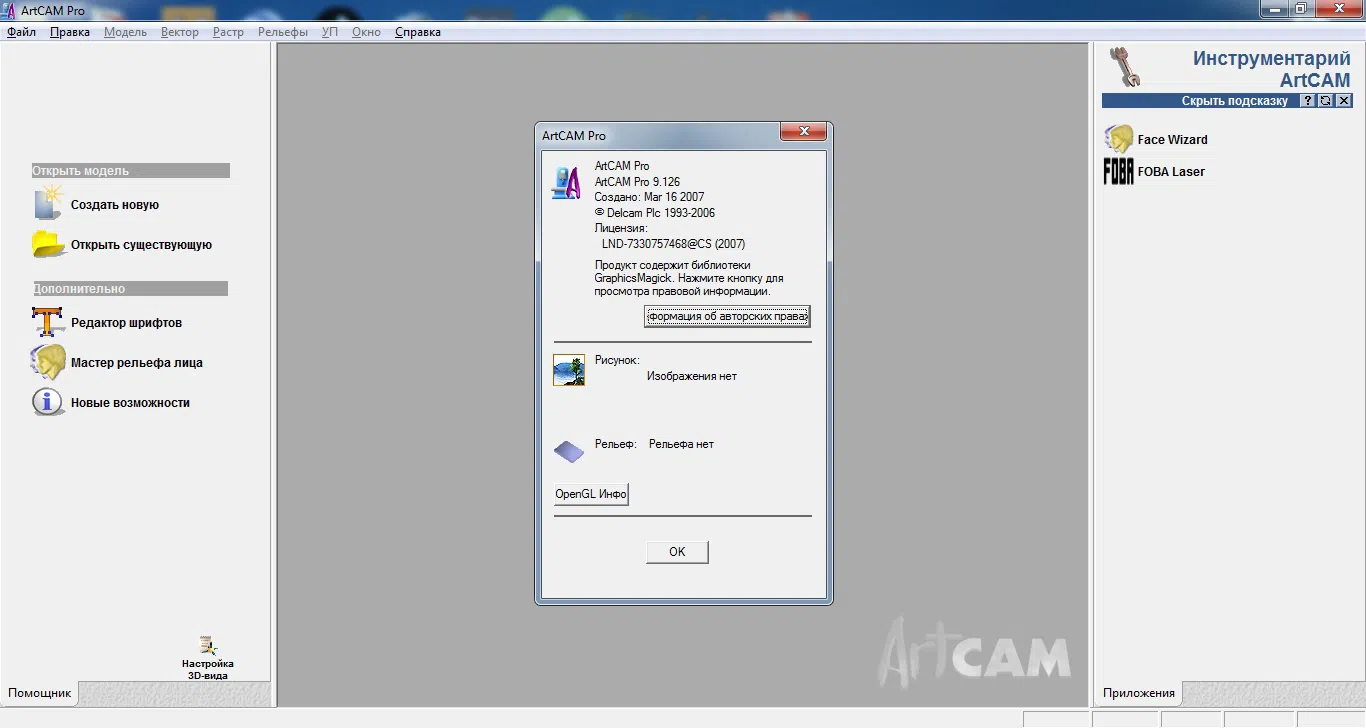
Task: Click the Открыть существующую link
Action: point(141,245)
